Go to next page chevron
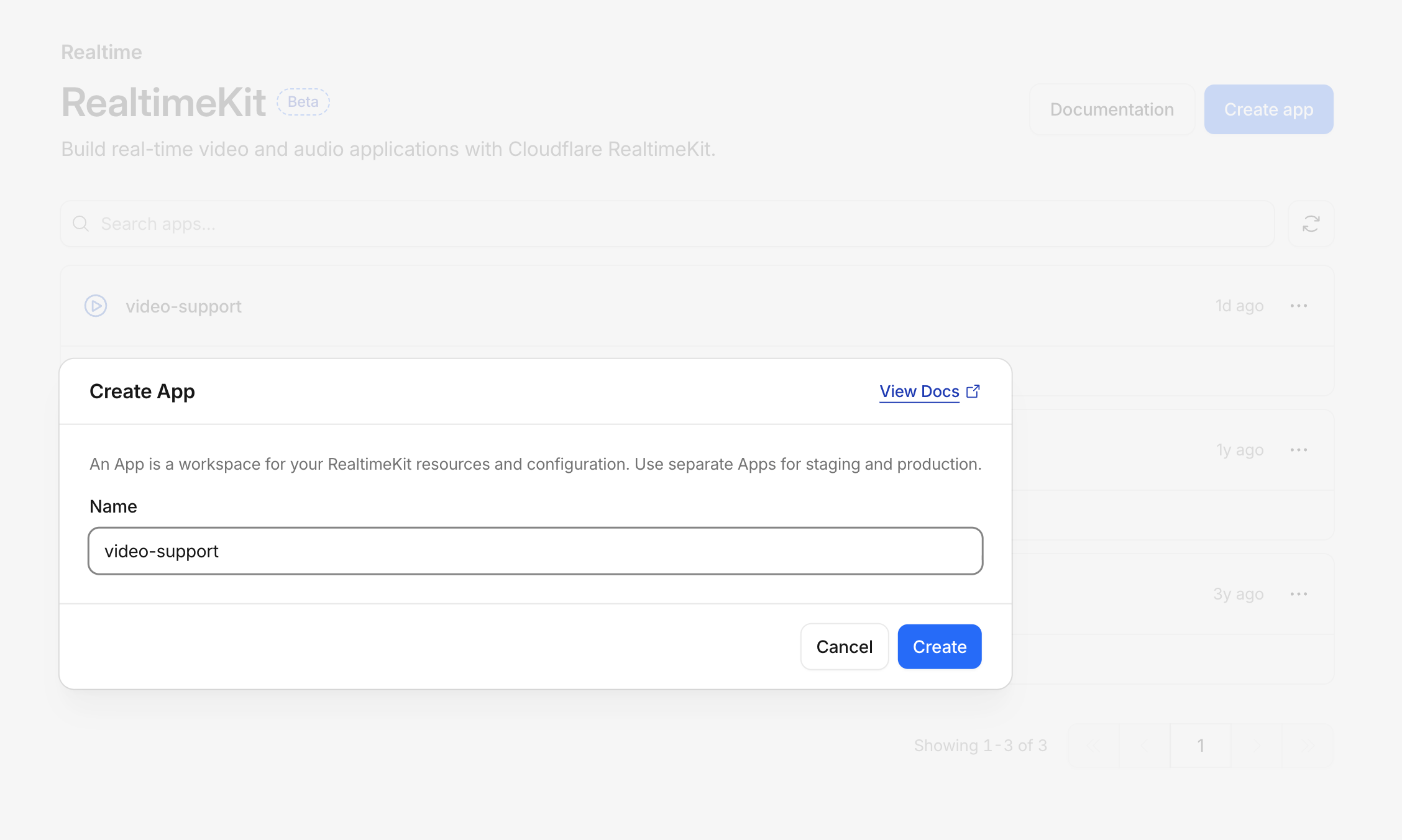The width and height of the screenshot is (1402, 840). click(1257, 746)
